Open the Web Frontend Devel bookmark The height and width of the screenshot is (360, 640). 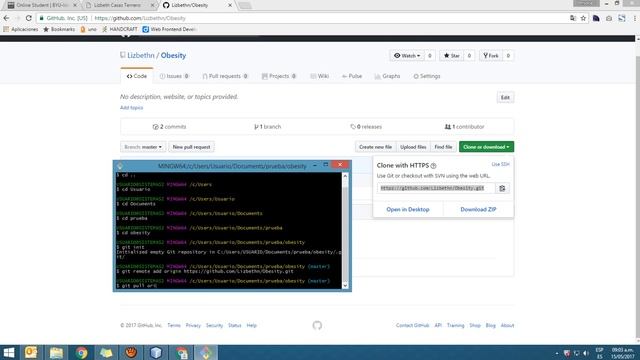pyautogui.click(x=170, y=29)
